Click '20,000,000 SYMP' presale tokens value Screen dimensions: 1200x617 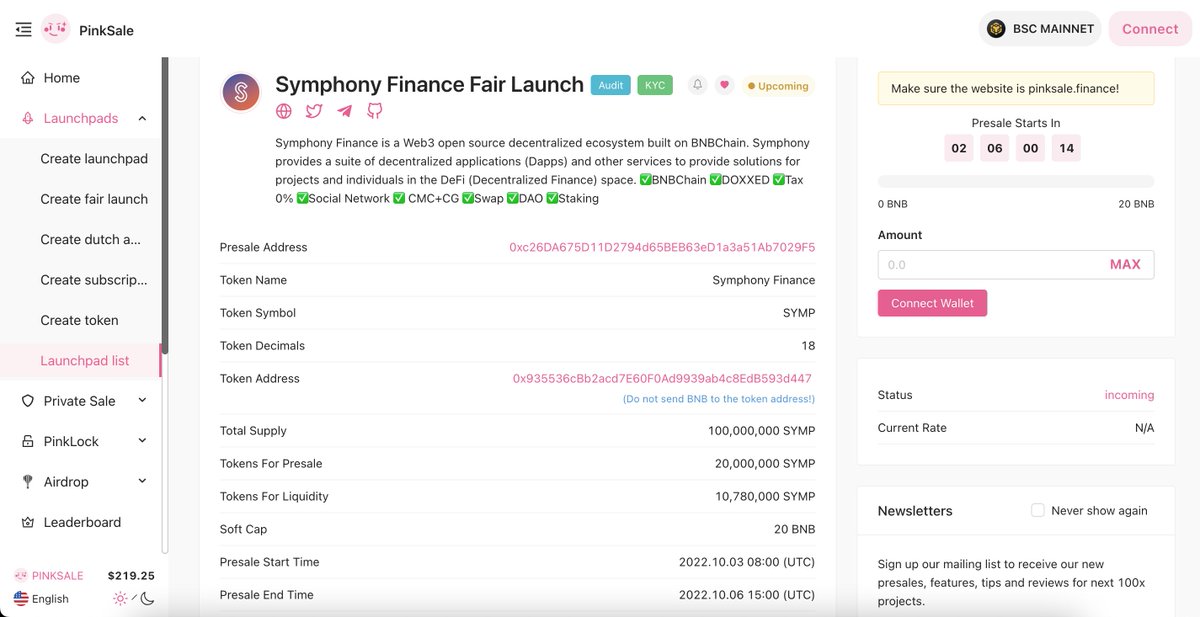pos(765,464)
